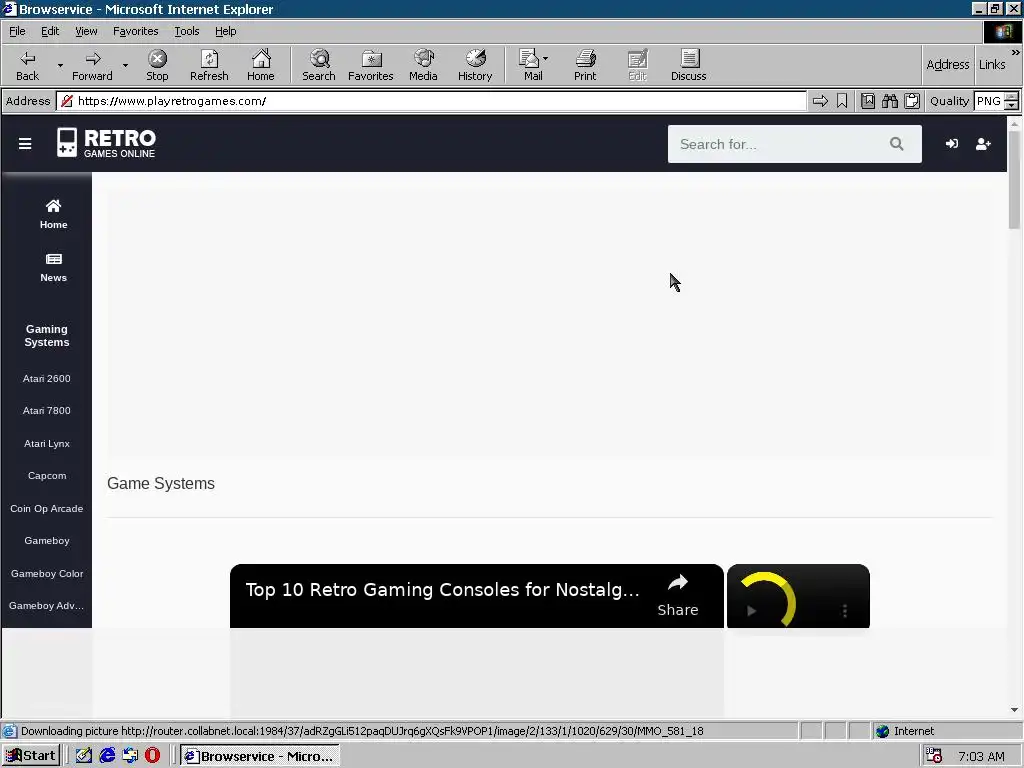Screen dimensions: 1024x768
Task: Open the Favorites menu
Action: coord(135,31)
